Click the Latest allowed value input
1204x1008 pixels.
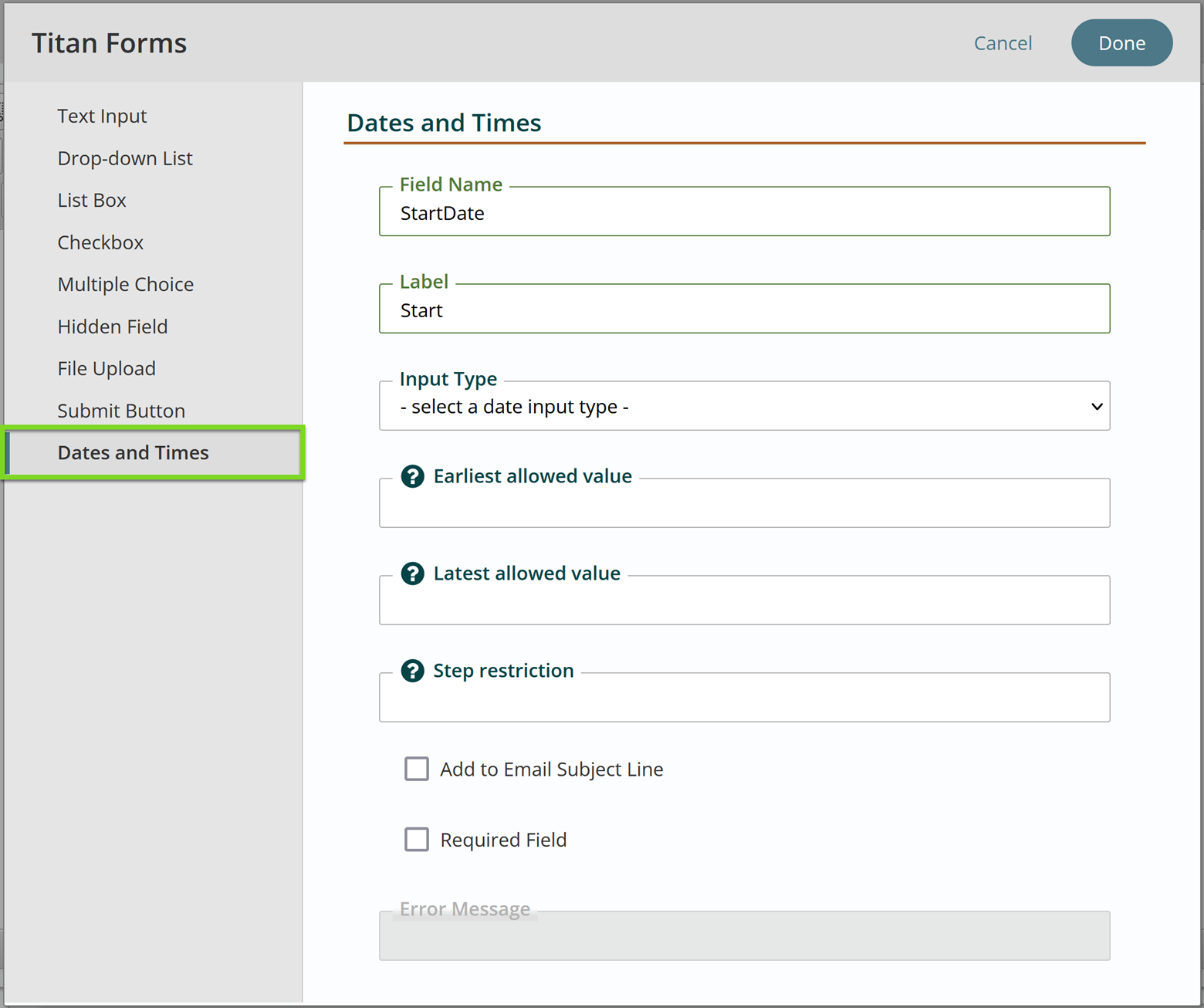coord(745,600)
